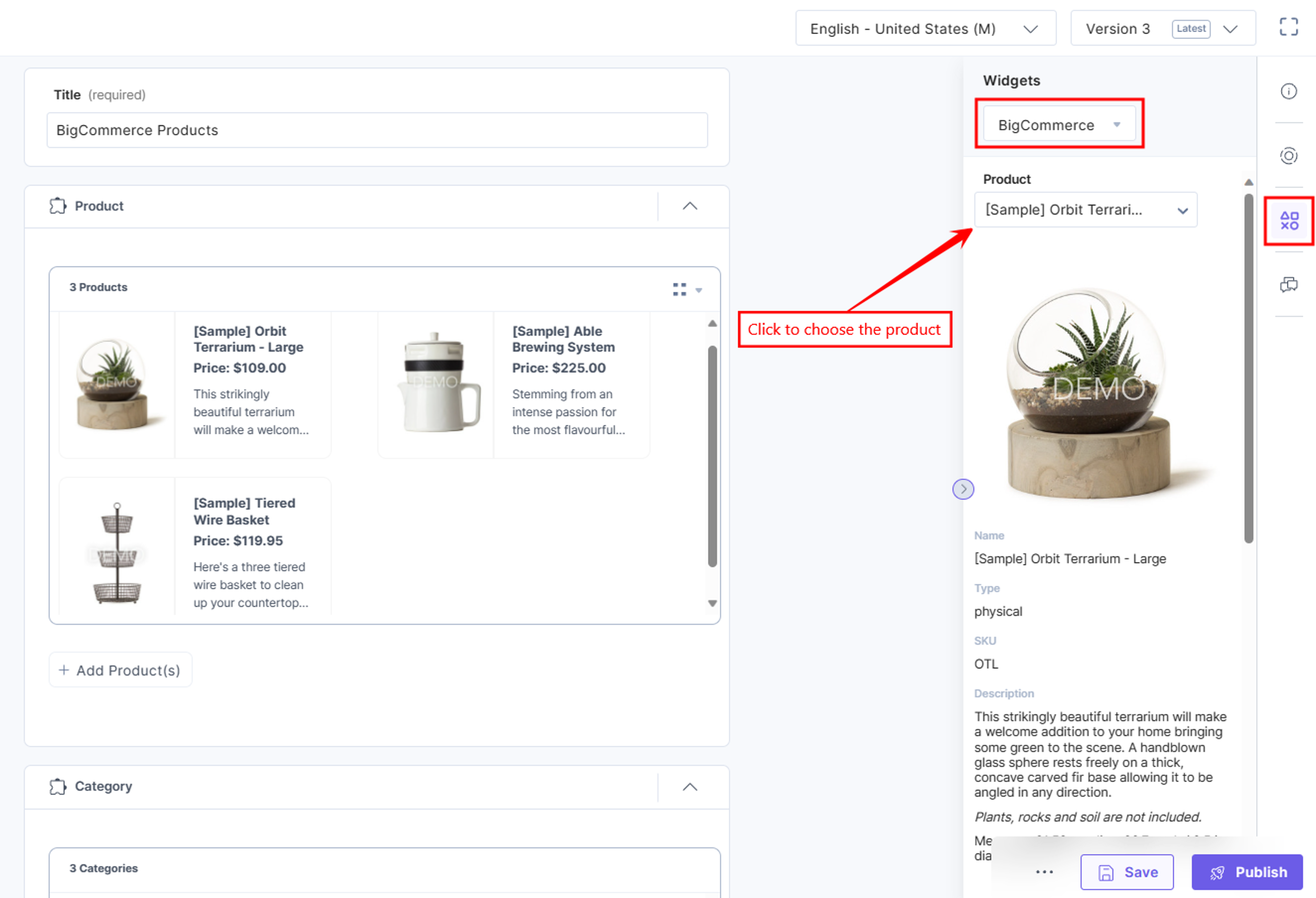Click the puzzle icon next to the Product section

pos(58,206)
